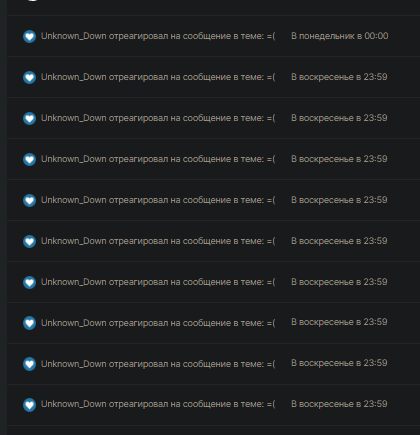This screenshot has height=435, width=420.
Task: Open the "=(" topic link in Monday notification
Action: tap(271, 36)
